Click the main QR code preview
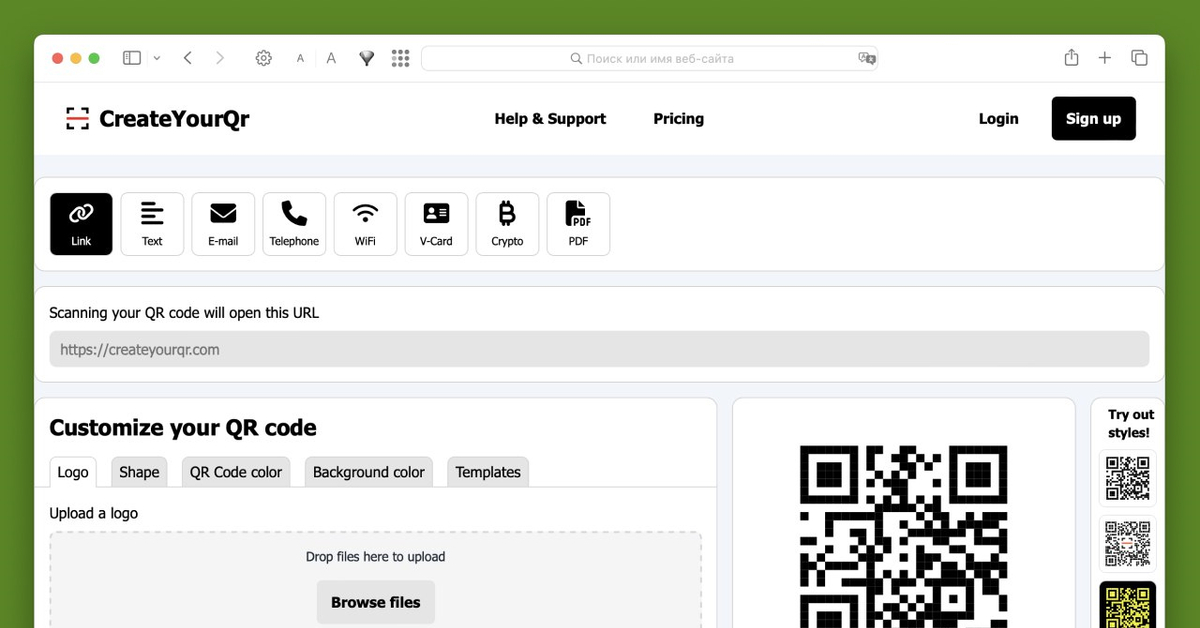This screenshot has height=628, width=1200. point(904,537)
